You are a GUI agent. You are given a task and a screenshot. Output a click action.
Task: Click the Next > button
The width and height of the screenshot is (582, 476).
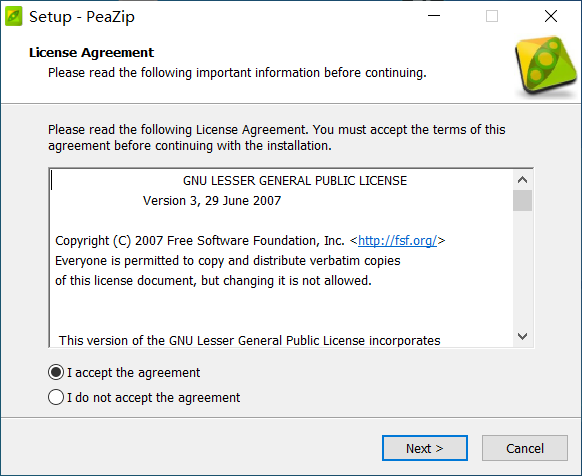[x=425, y=448]
